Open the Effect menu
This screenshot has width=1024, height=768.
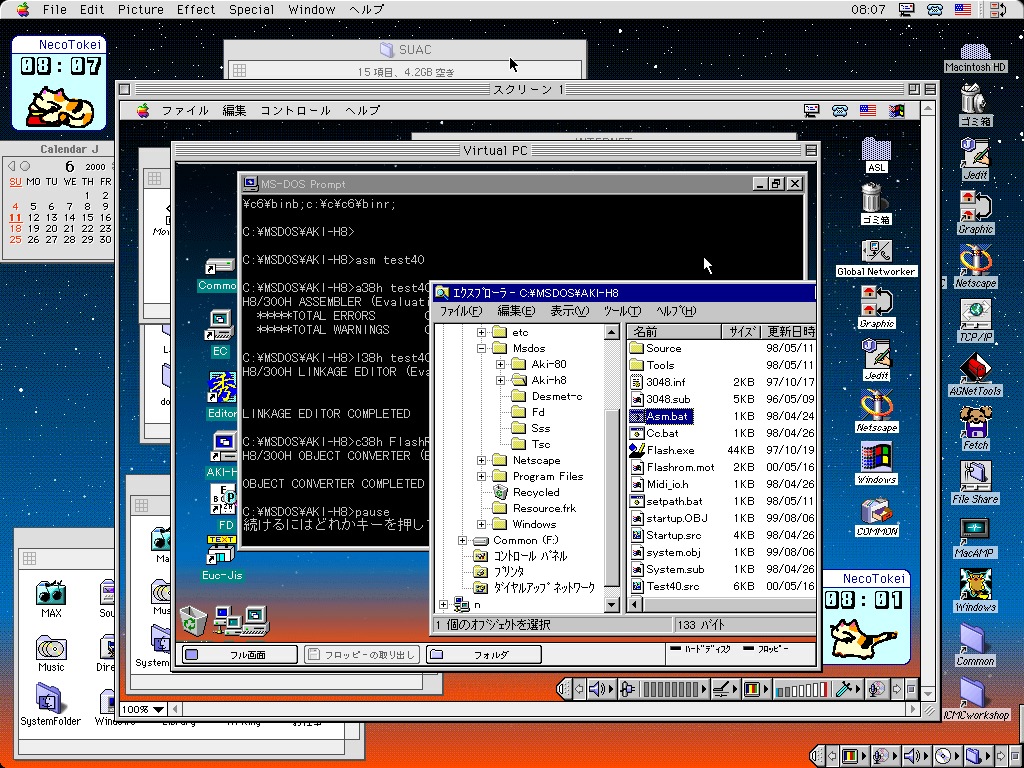195,9
